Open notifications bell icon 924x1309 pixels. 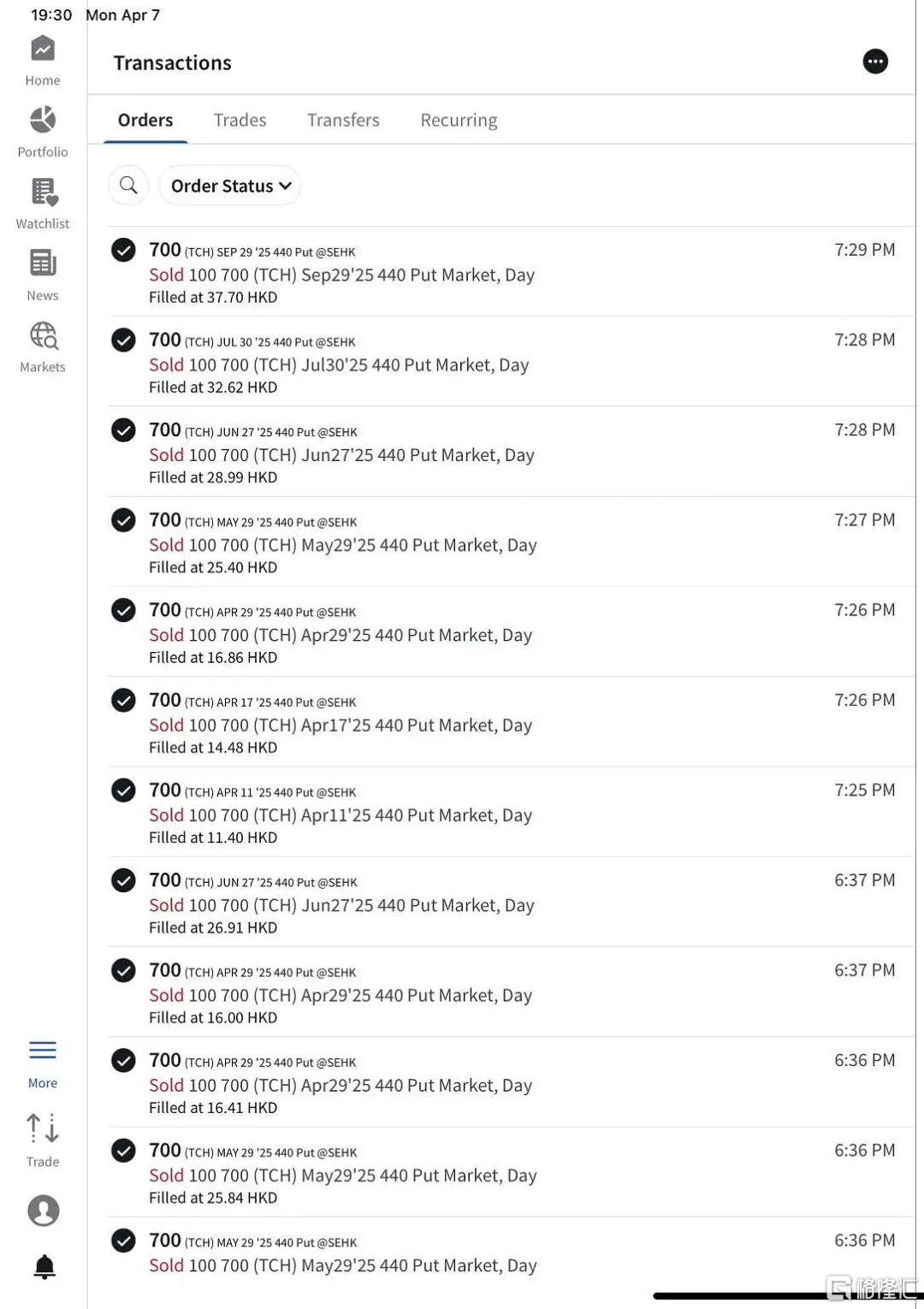click(x=44, y=1267)
